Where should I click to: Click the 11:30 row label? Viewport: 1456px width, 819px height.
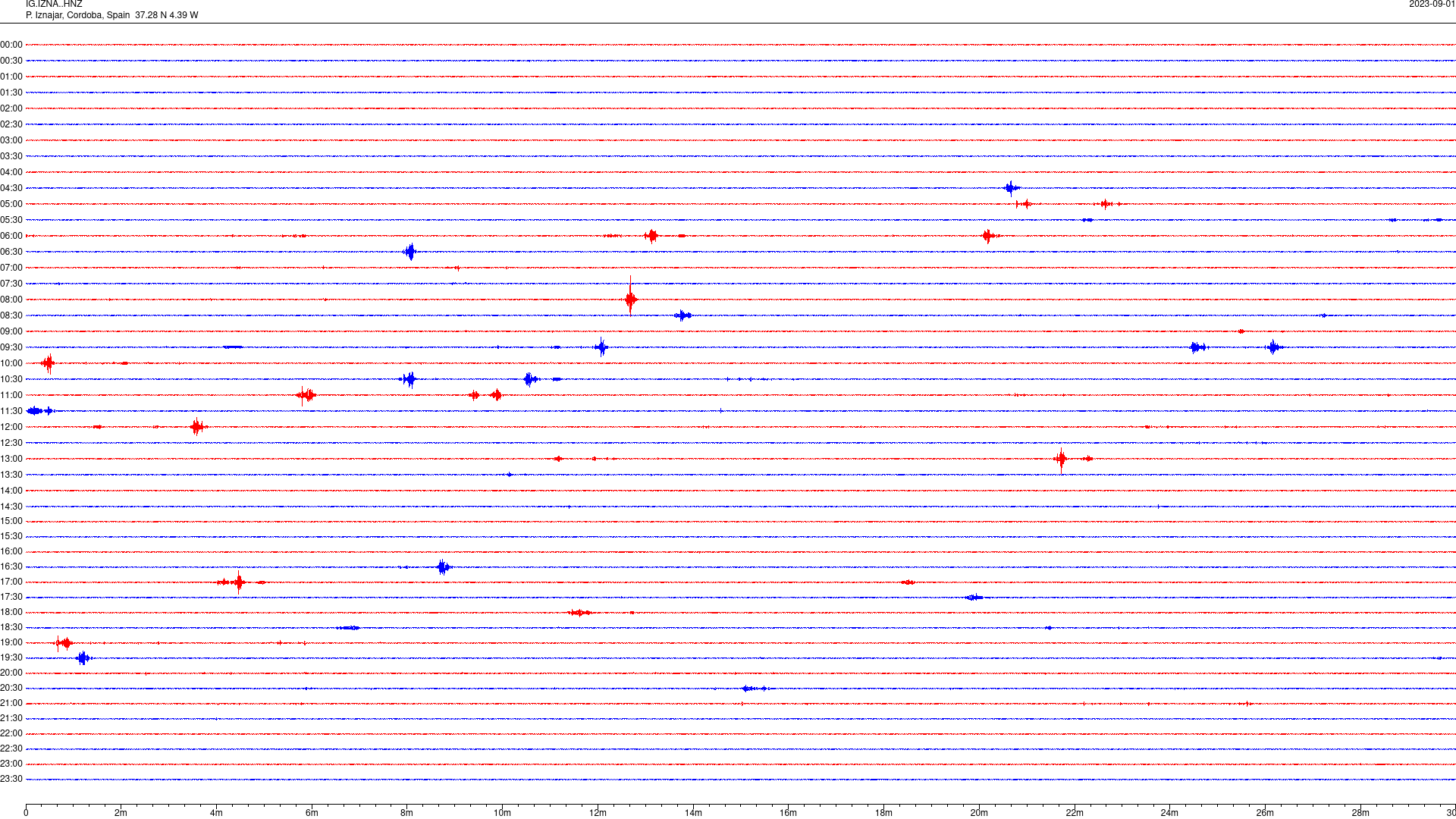[11, 411]
